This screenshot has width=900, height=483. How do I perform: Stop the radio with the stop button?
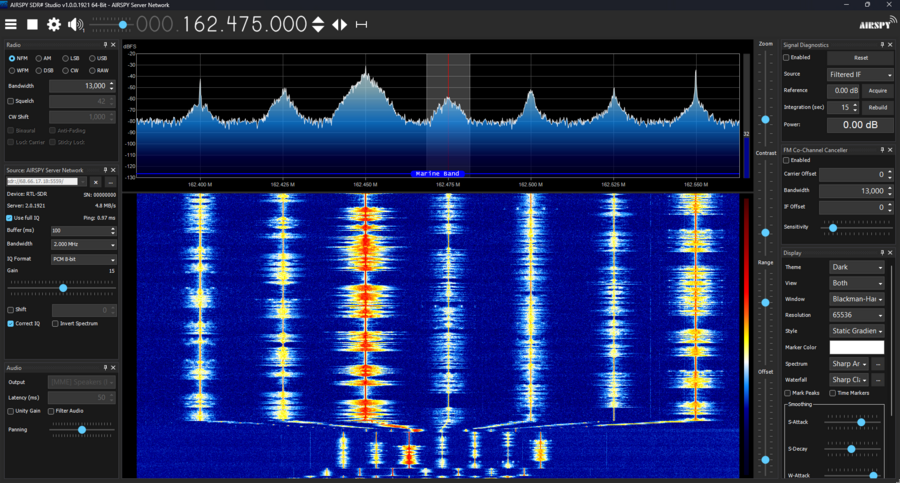coord(32,24)
